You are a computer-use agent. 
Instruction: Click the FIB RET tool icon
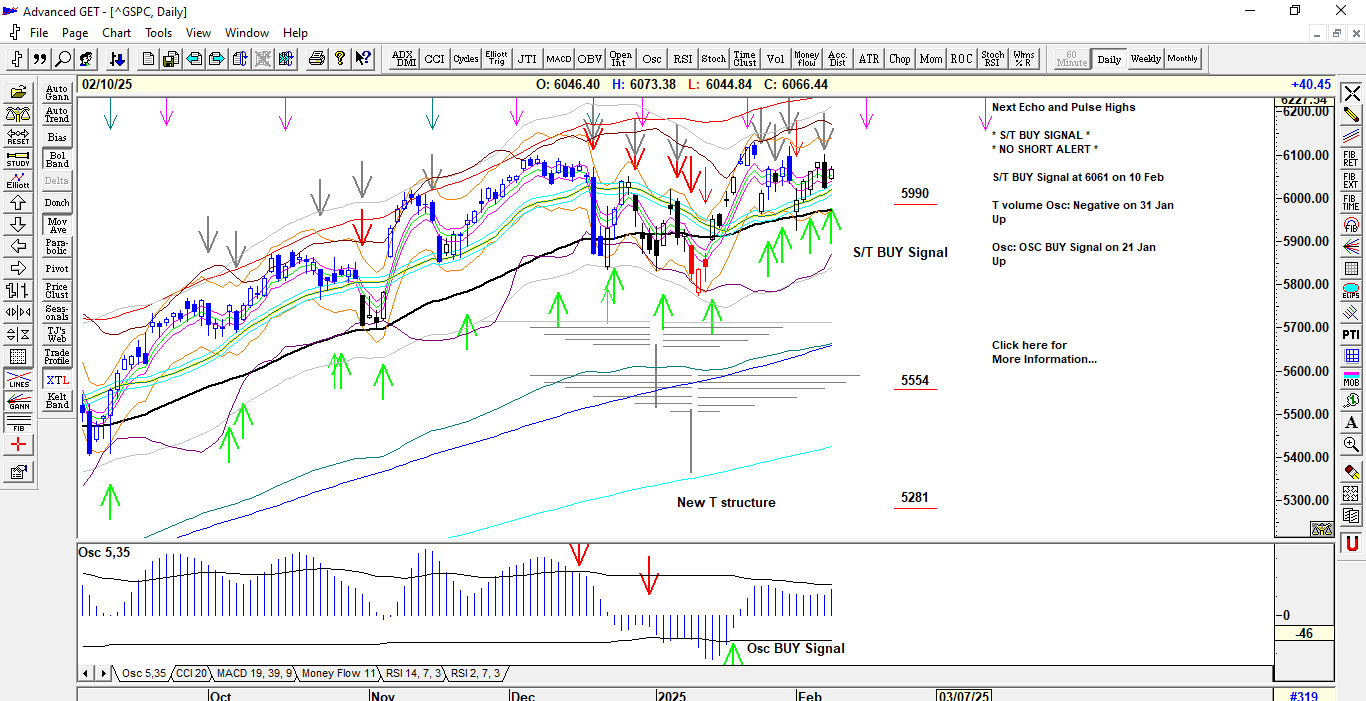1351,159
